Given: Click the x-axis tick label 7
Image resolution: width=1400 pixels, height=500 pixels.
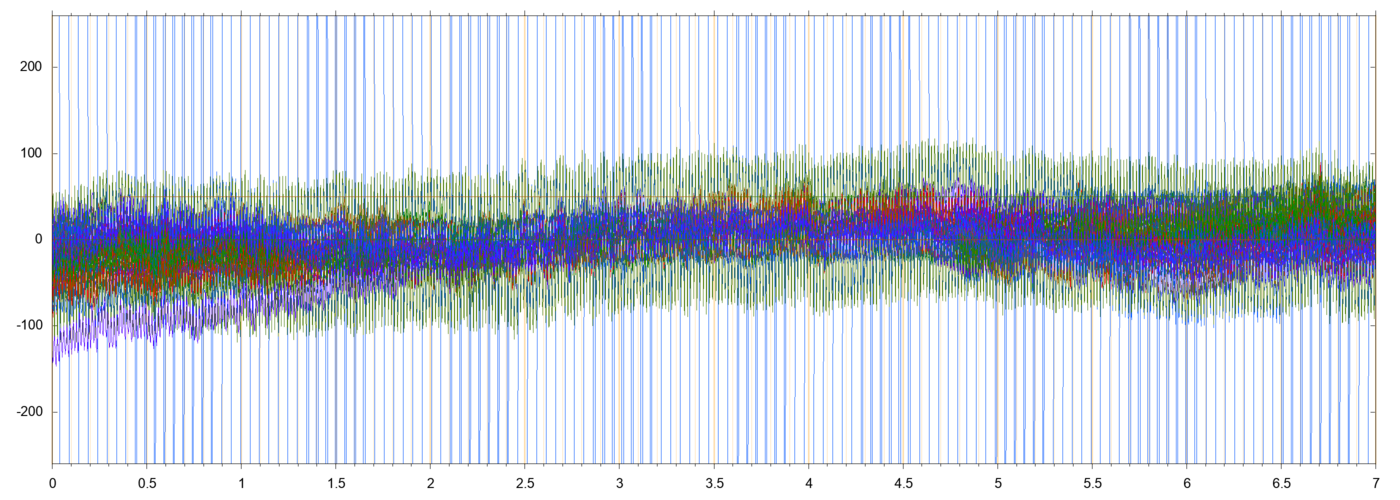Looking at the screenshot, I should (1375, 482).
